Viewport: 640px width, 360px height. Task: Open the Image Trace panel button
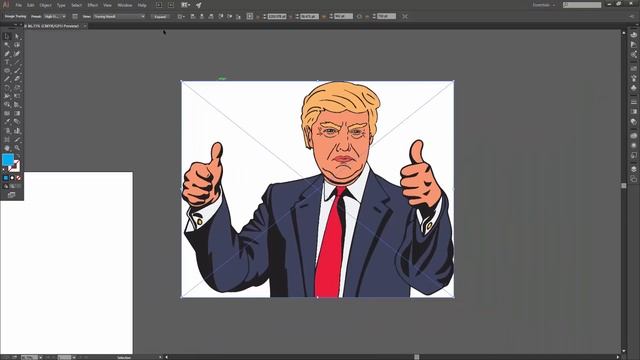[75, 16]
